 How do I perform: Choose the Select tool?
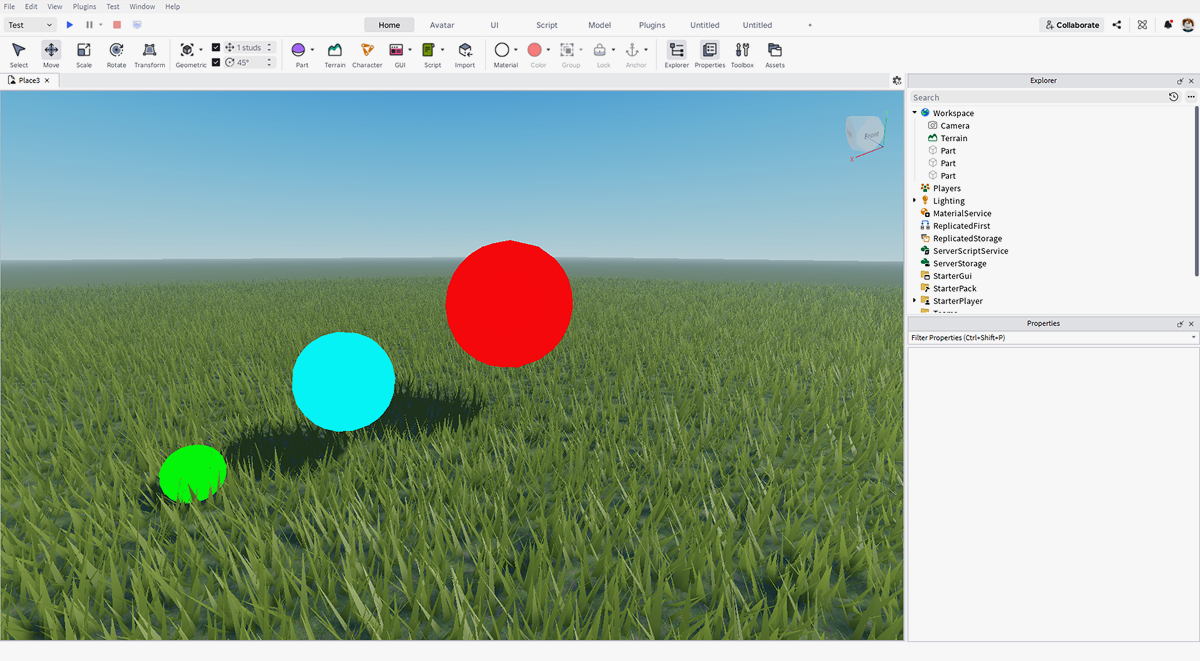pyautogui.click(x=19, y=55)
